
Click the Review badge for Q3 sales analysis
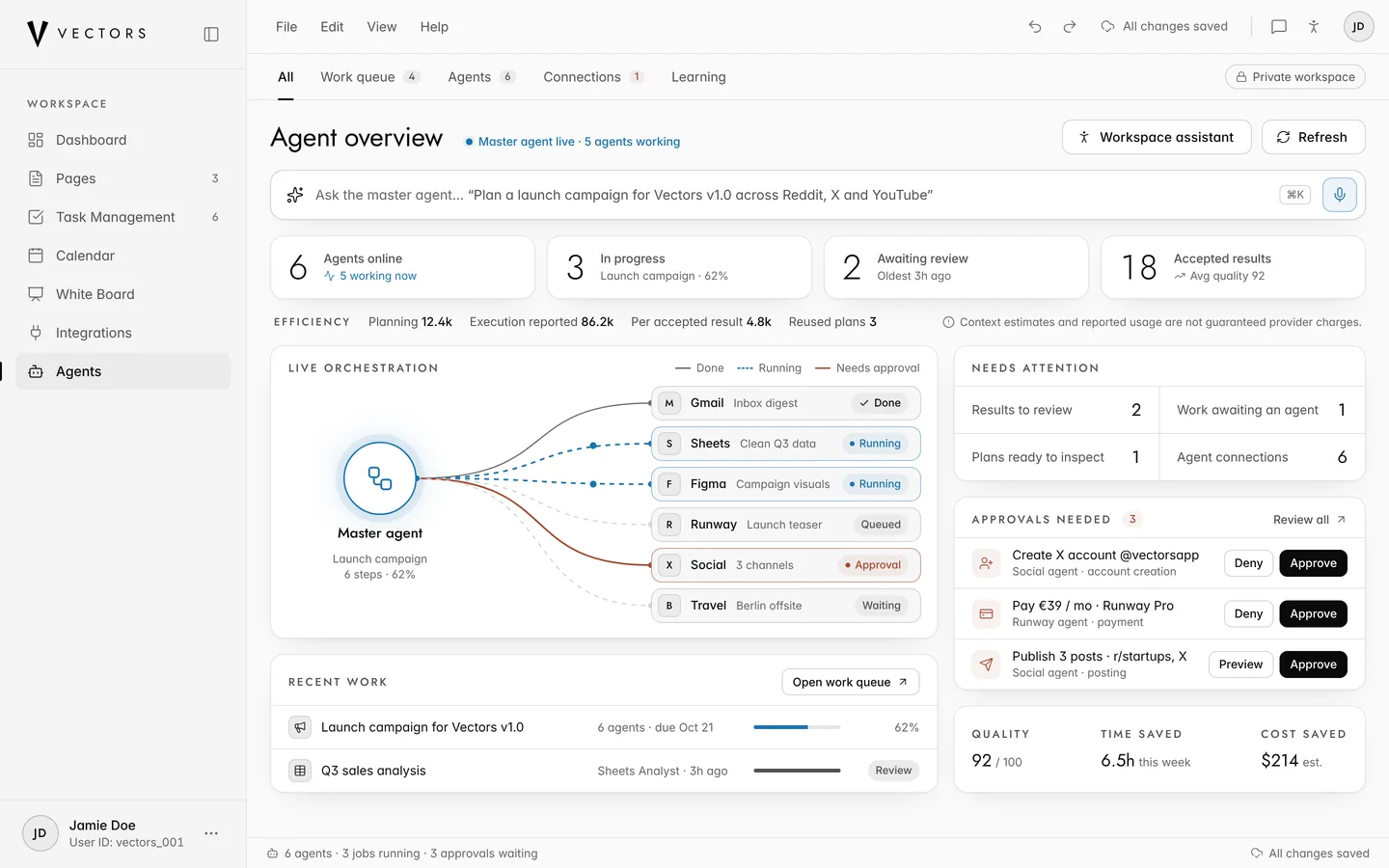coord(893,771)
